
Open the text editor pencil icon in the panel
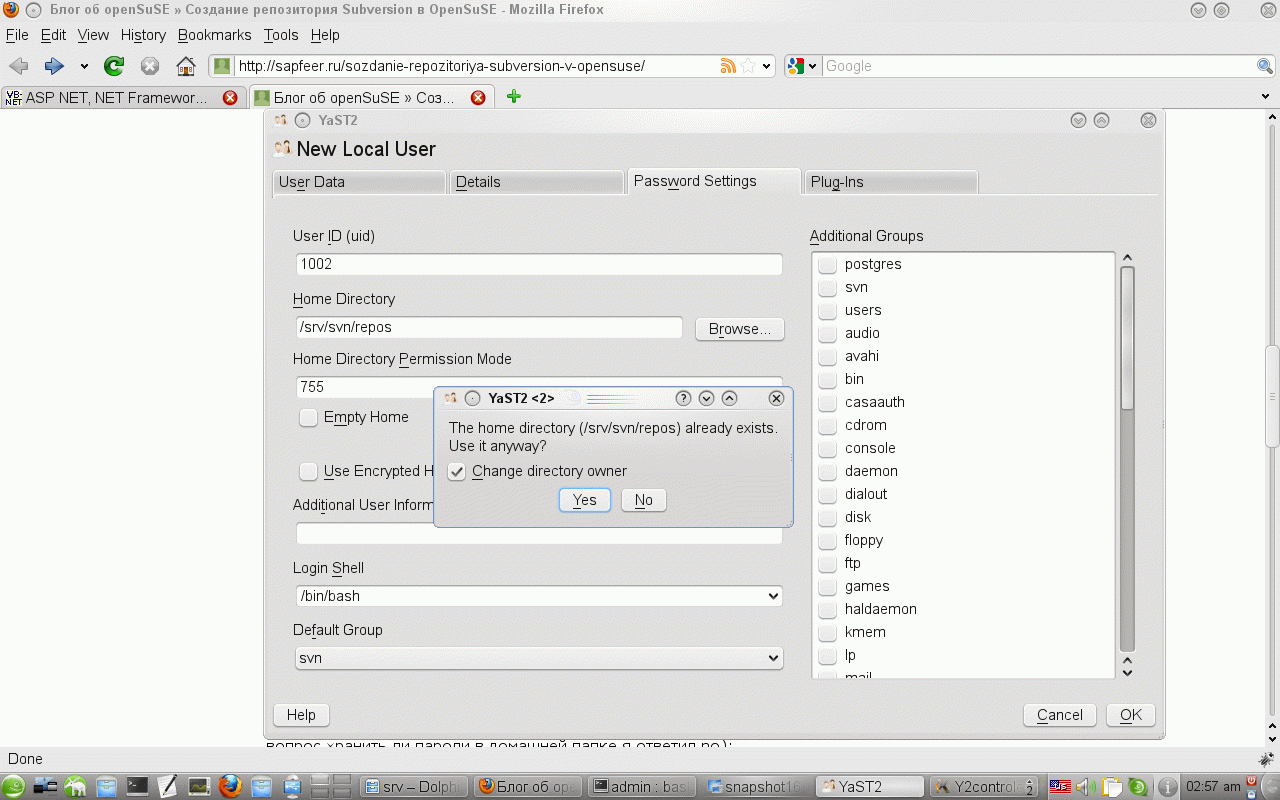coord(168,787)
